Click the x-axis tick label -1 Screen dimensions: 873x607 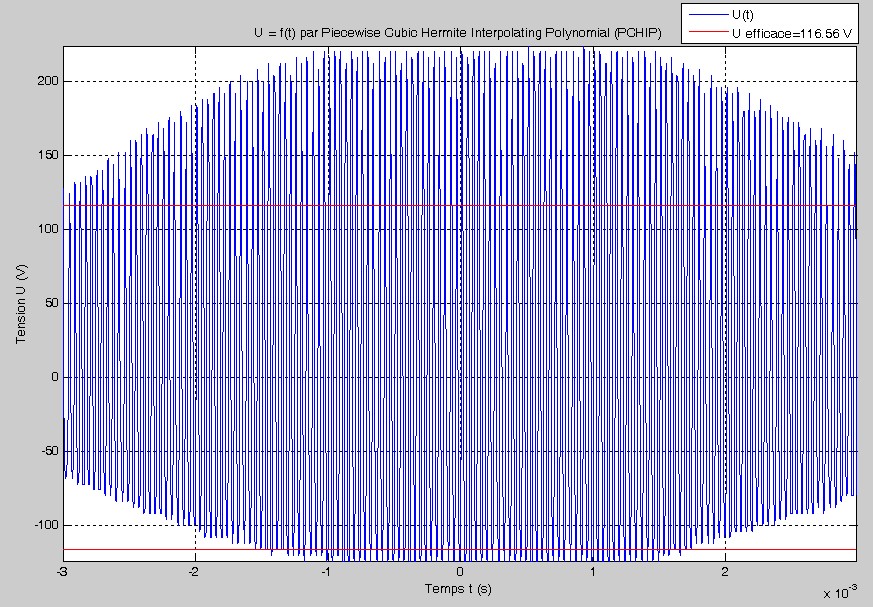327,572
